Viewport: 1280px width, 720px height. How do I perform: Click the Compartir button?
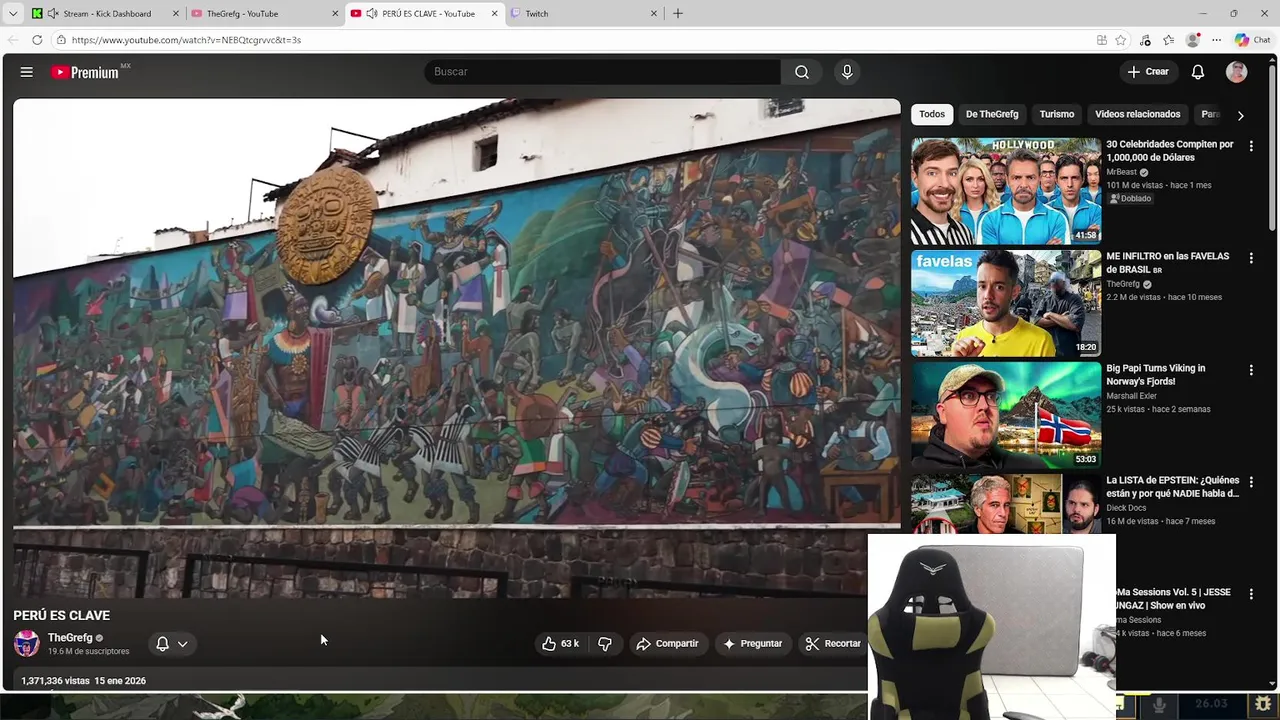[667, 644]
